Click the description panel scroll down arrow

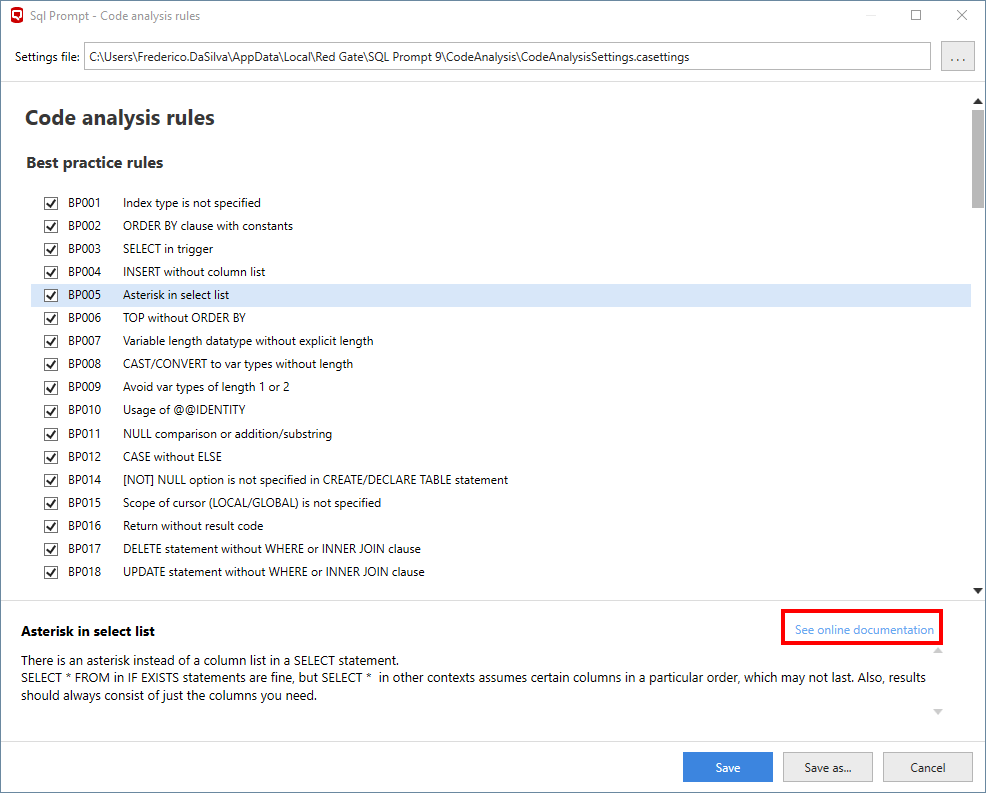(938, 712)
